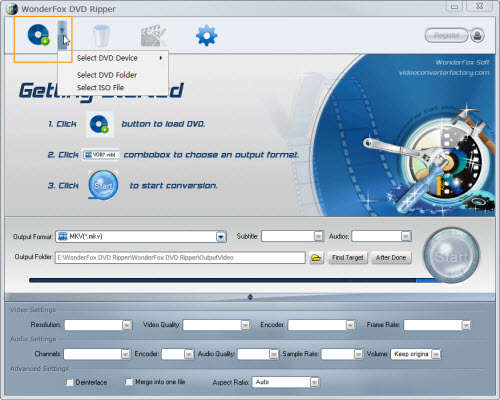The image size is (500, 400).
Task: Open the Resolution dropdown
Action: (x=98, y=325)
